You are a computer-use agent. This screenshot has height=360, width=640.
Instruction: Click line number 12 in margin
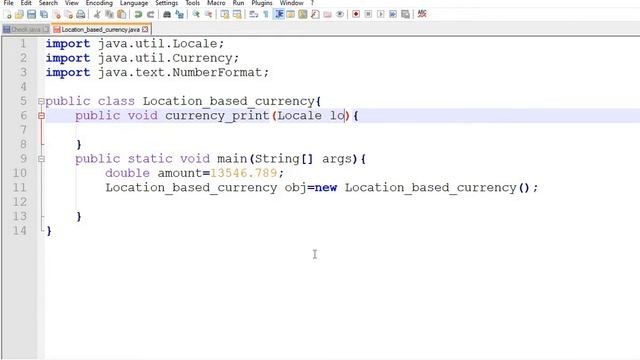(x=19, y=202)
